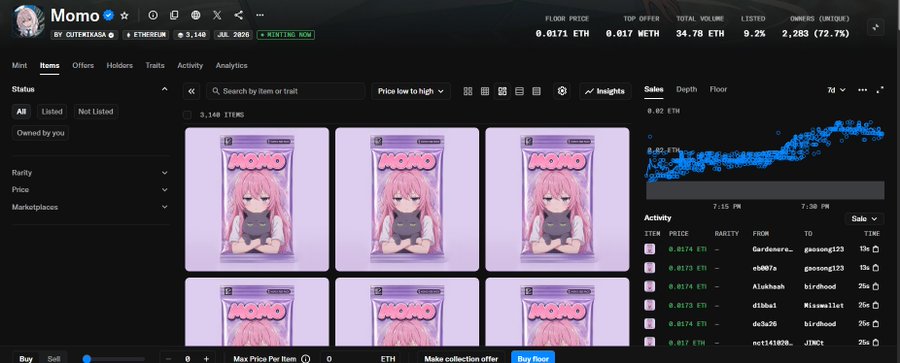
Task: Switch to large grid view
Action: (x=468, y=91)
